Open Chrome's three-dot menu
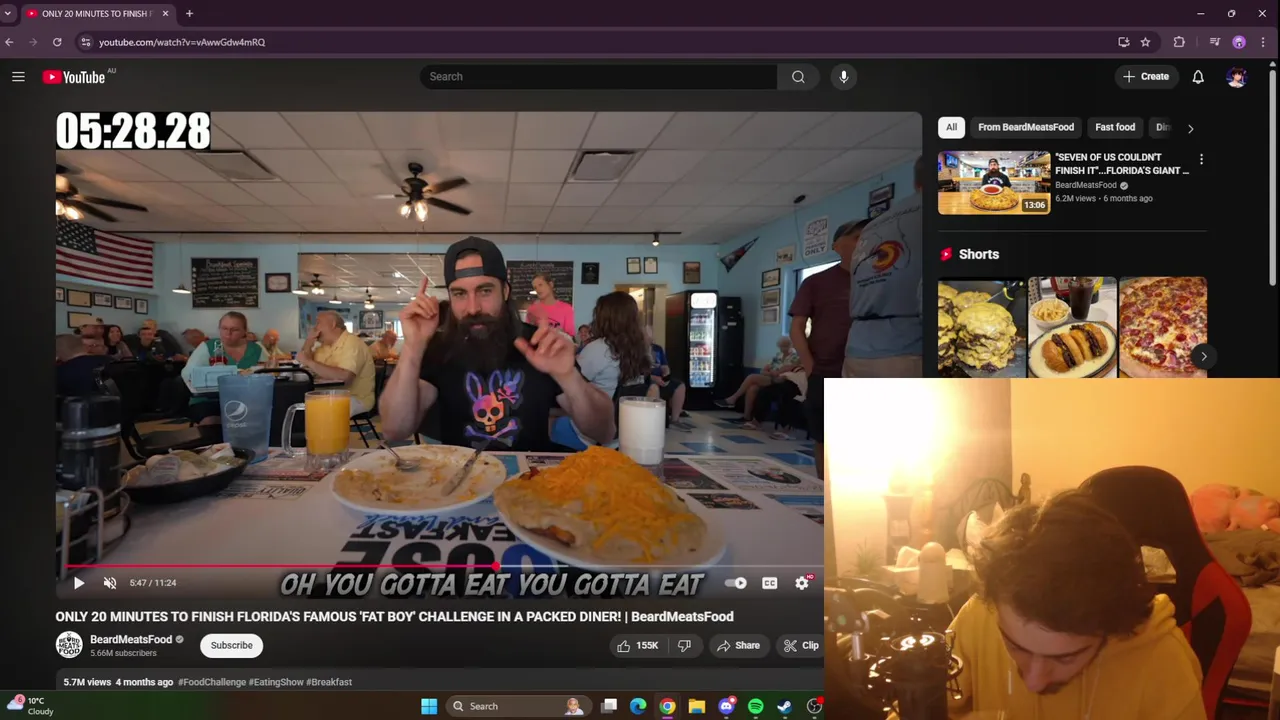1280x720 pixels. tap(1264, 42)
